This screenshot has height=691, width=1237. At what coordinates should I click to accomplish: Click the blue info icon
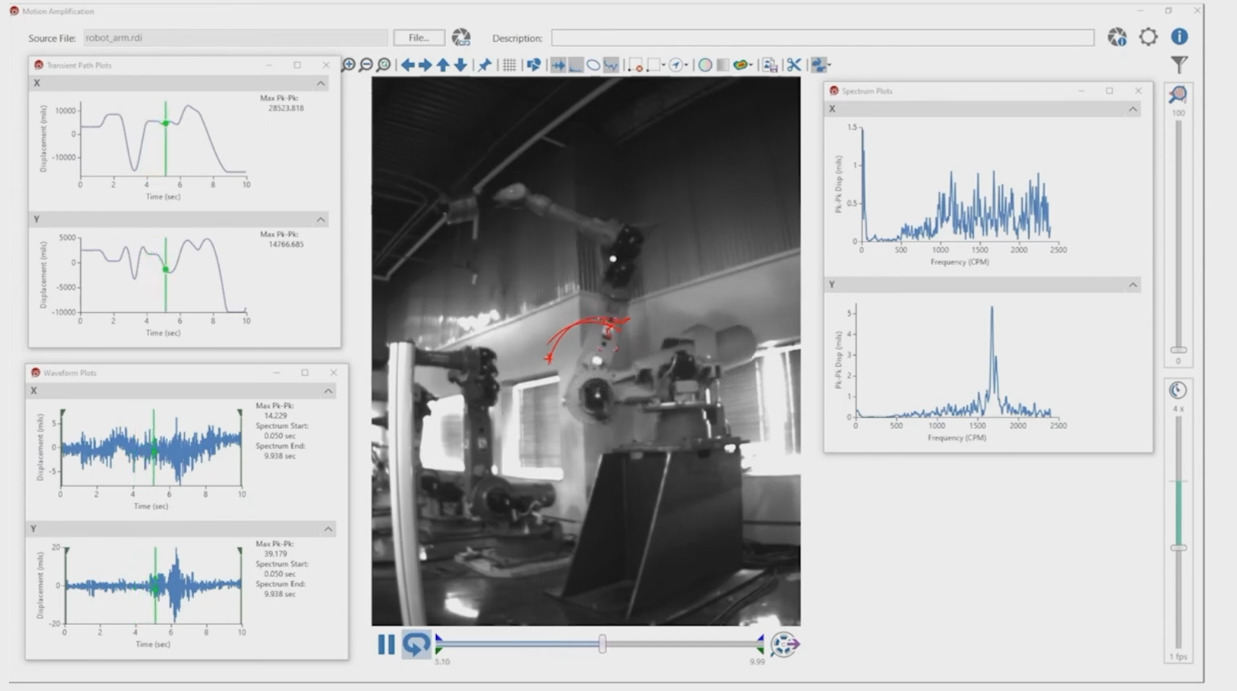(x=1179, y=37)
